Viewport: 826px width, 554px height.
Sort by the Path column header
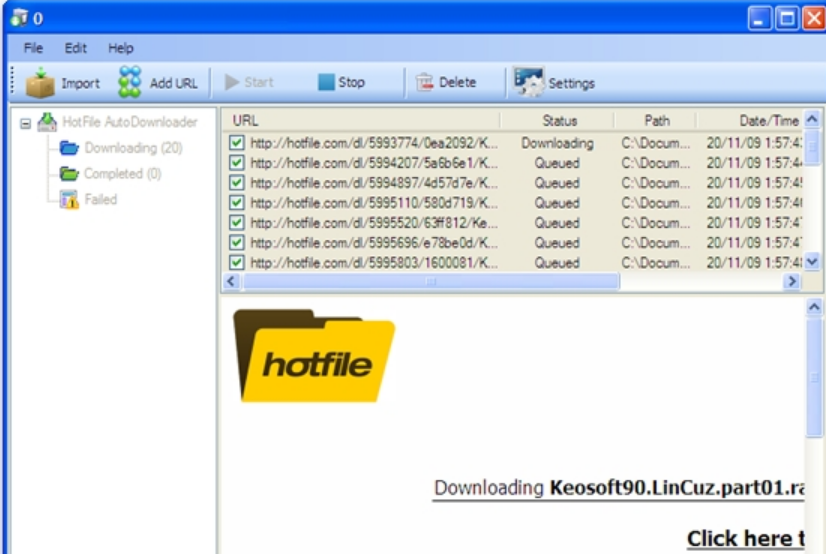(657, 121)
